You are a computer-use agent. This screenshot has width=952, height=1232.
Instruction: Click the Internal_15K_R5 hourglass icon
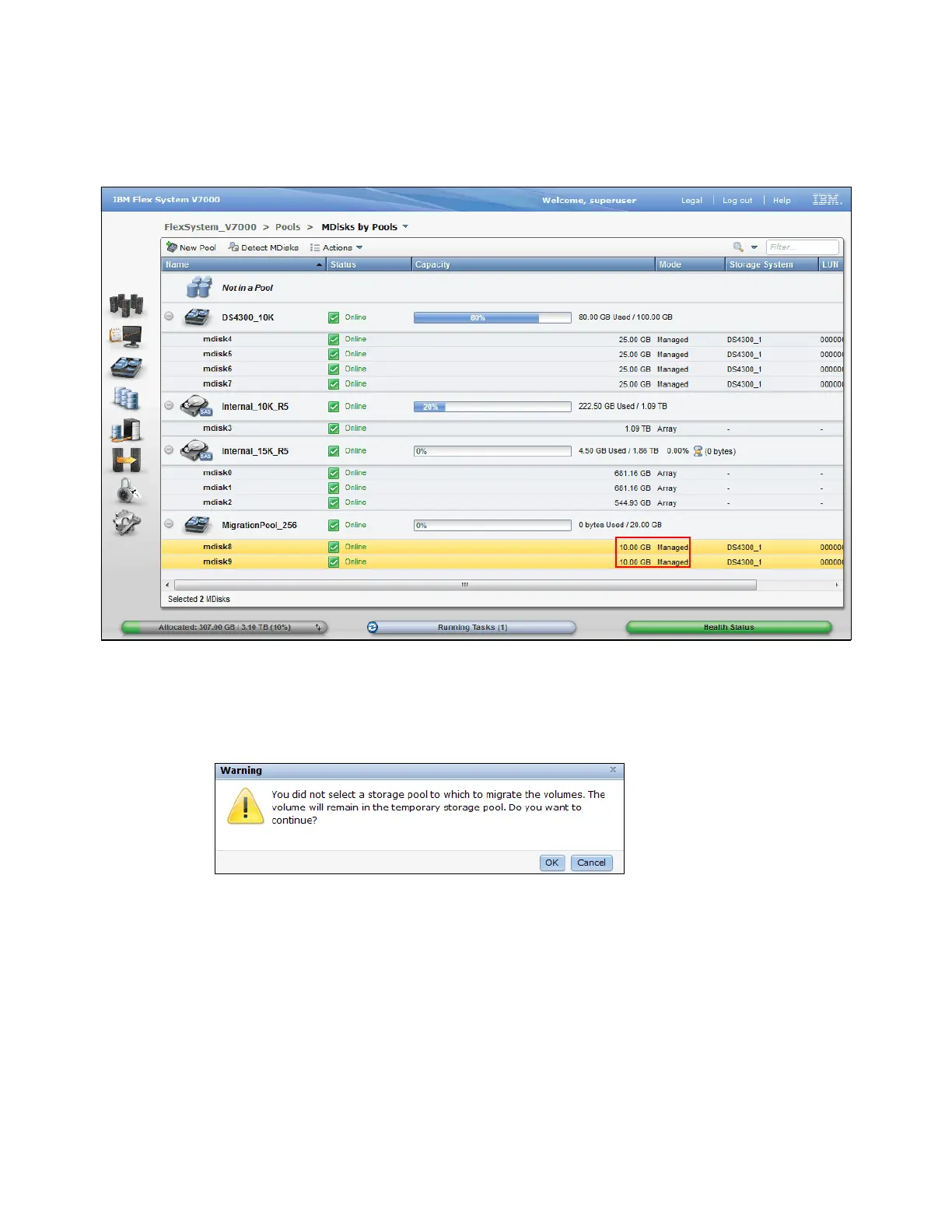click(698, 451)
